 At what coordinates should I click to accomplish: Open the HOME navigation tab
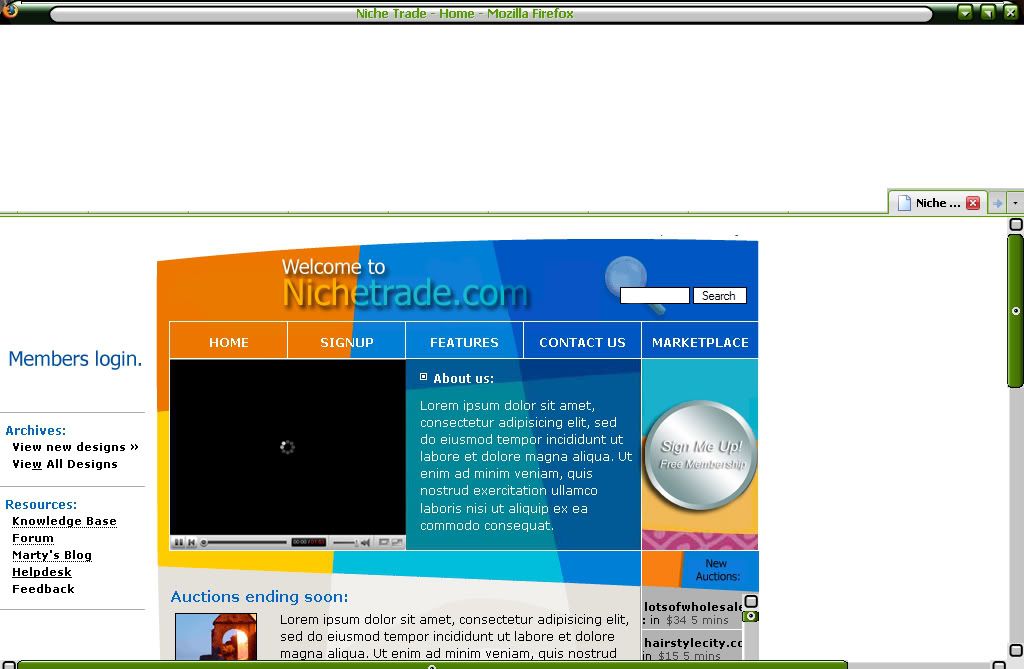229,340
